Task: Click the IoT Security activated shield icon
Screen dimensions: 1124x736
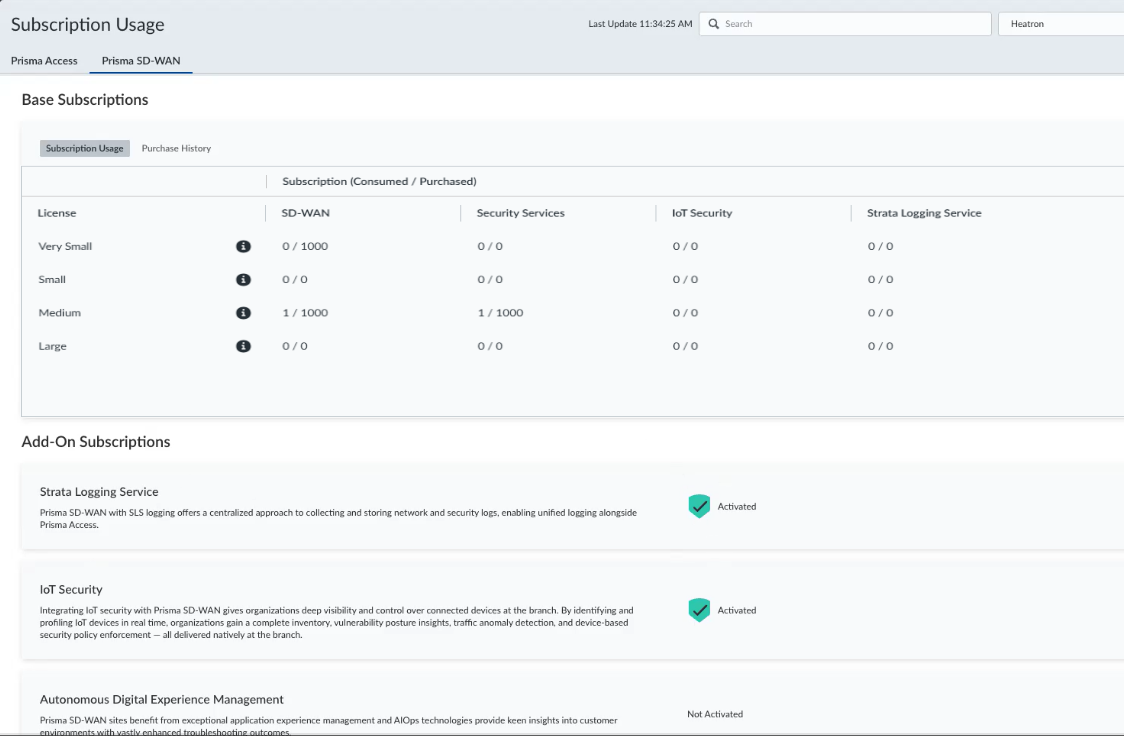Action: (699, 610)
